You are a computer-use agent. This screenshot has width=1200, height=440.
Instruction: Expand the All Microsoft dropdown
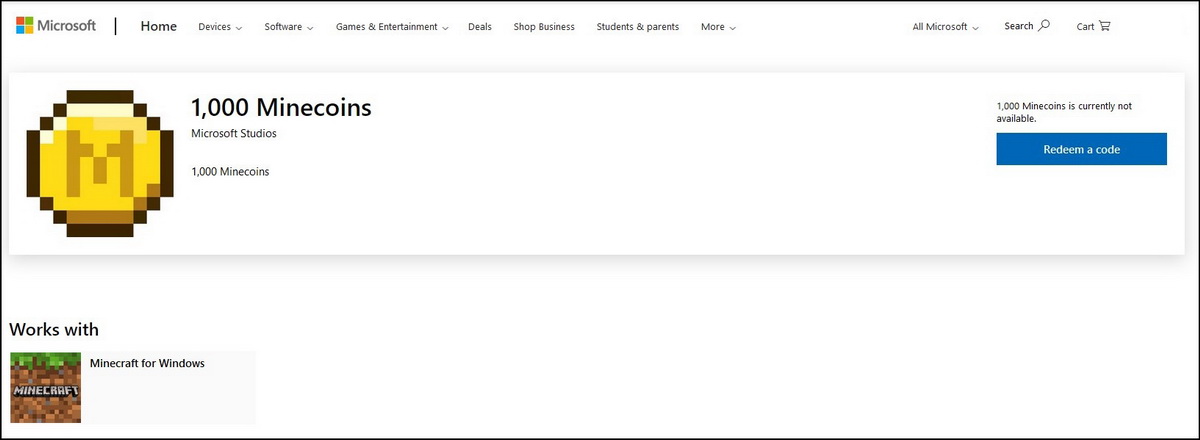tap(945, 27)
